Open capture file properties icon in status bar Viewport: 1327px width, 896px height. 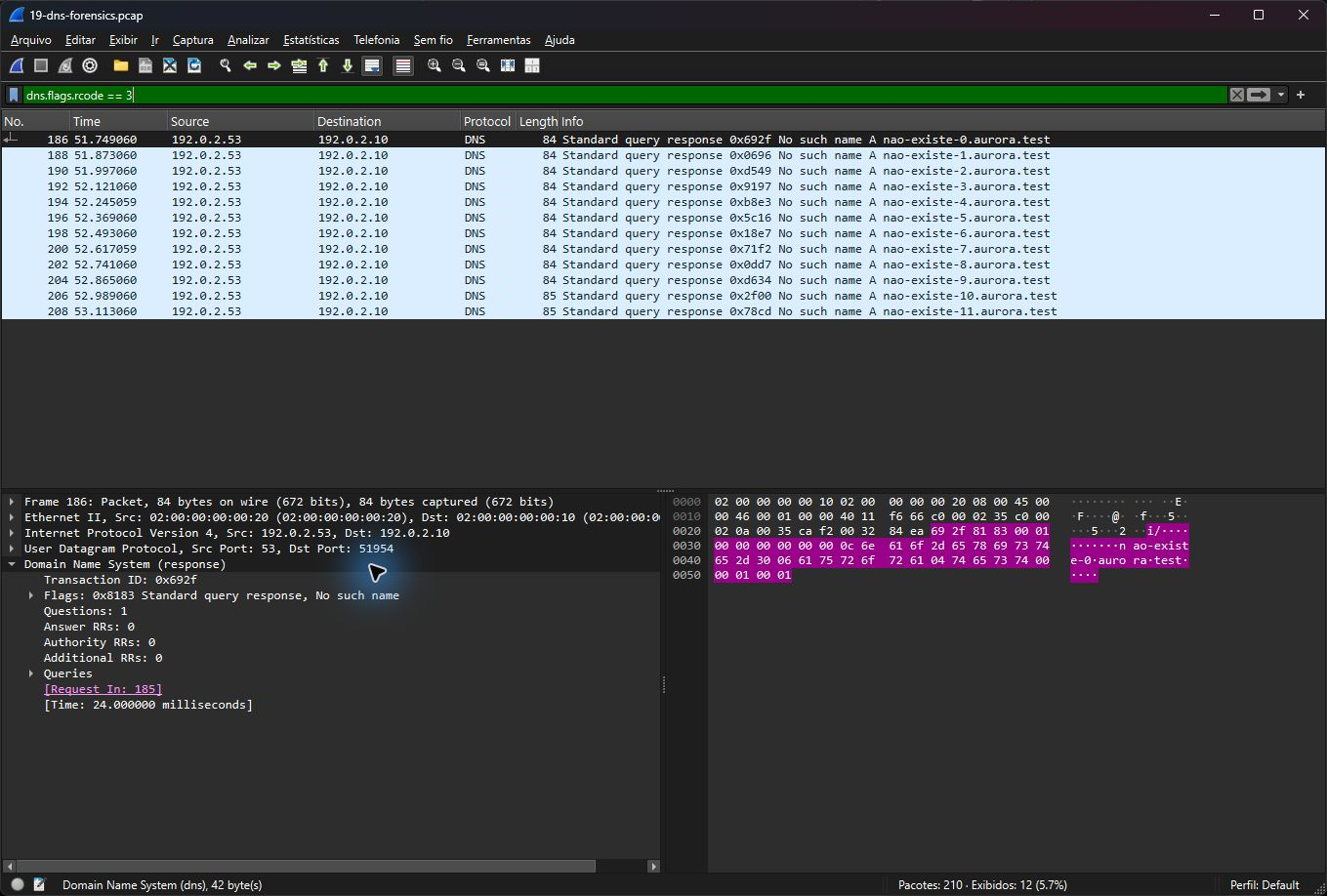pyautogui.click(x=40, y=884)
